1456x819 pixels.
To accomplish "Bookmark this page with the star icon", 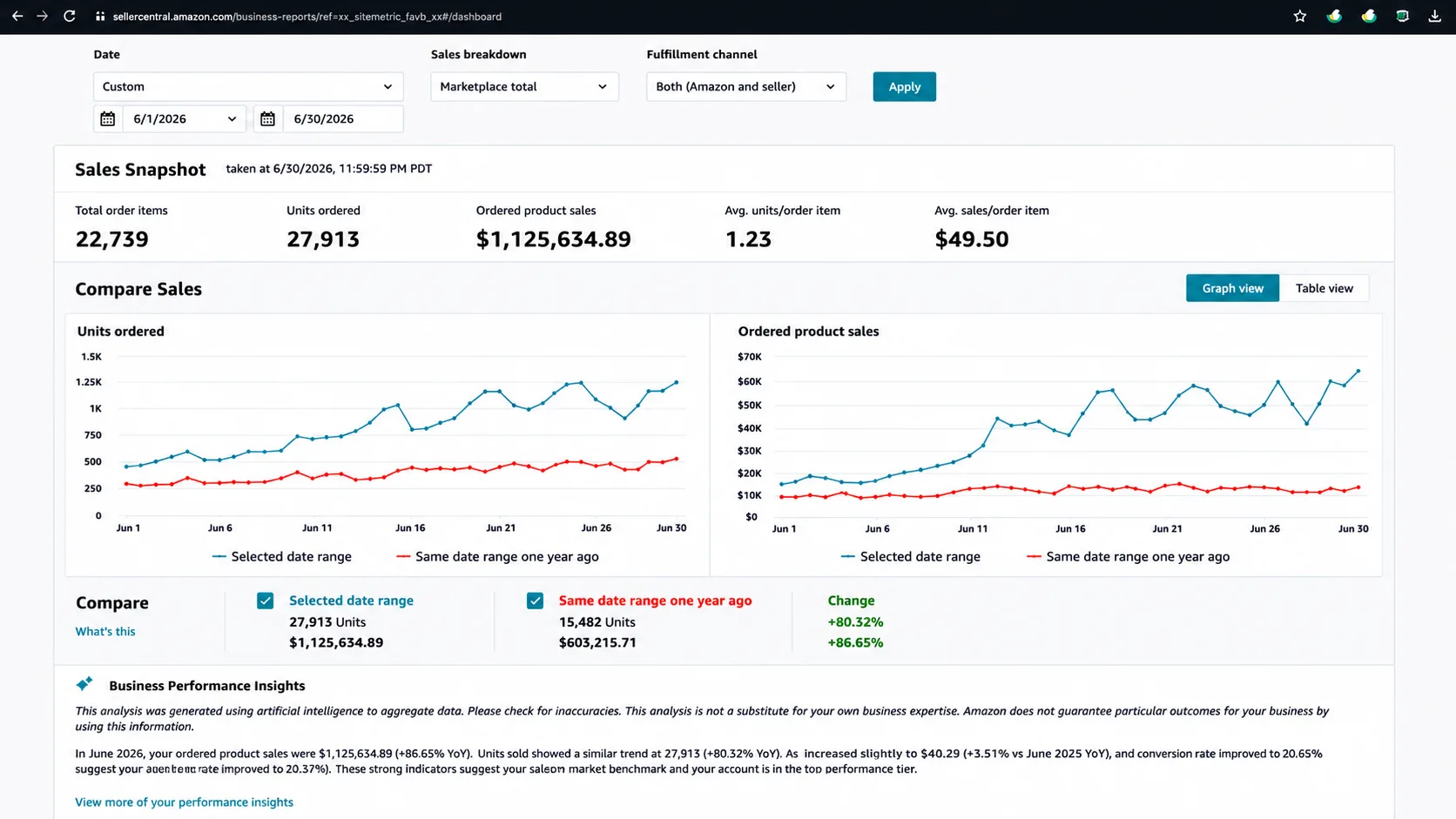I will click(x=1300, y=16).
